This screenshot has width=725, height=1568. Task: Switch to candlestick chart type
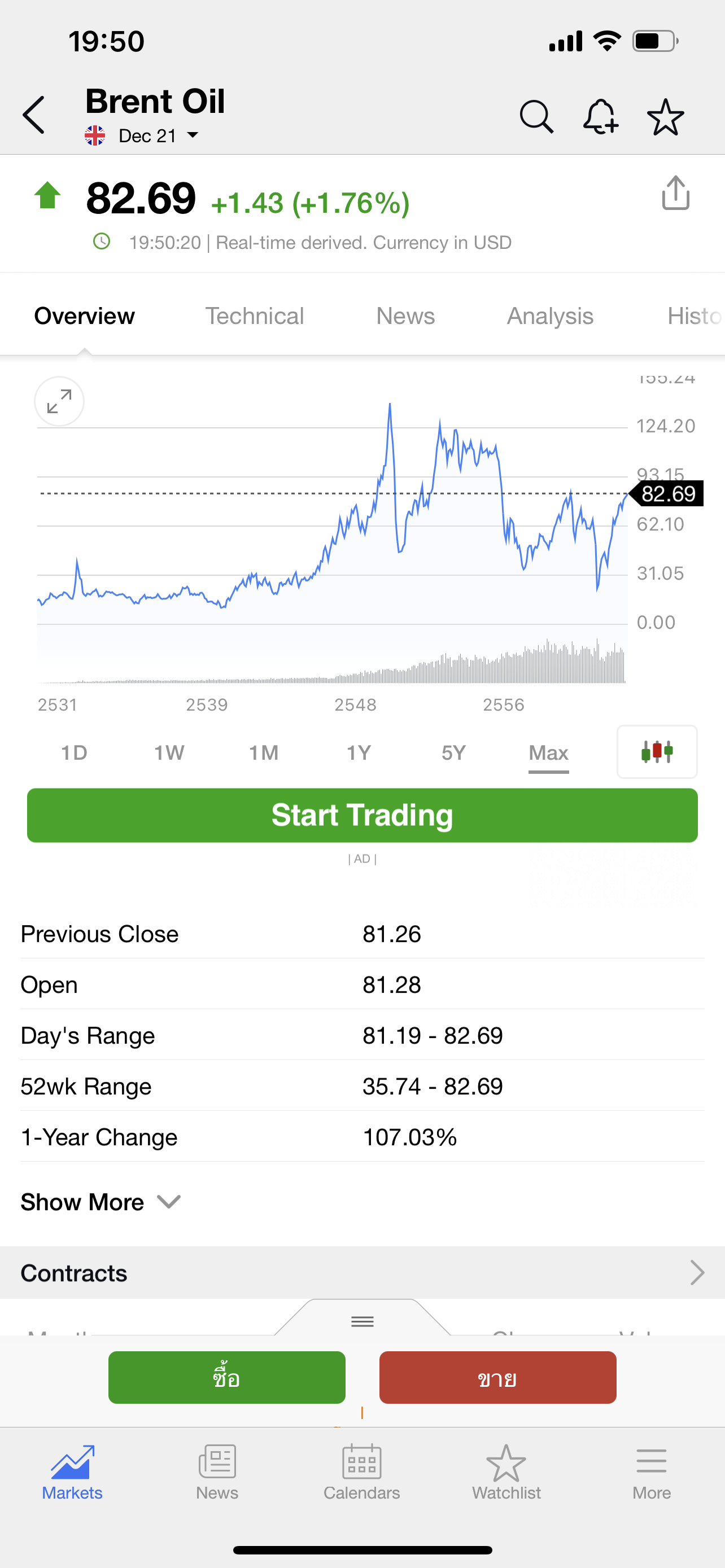coord(657,752)
